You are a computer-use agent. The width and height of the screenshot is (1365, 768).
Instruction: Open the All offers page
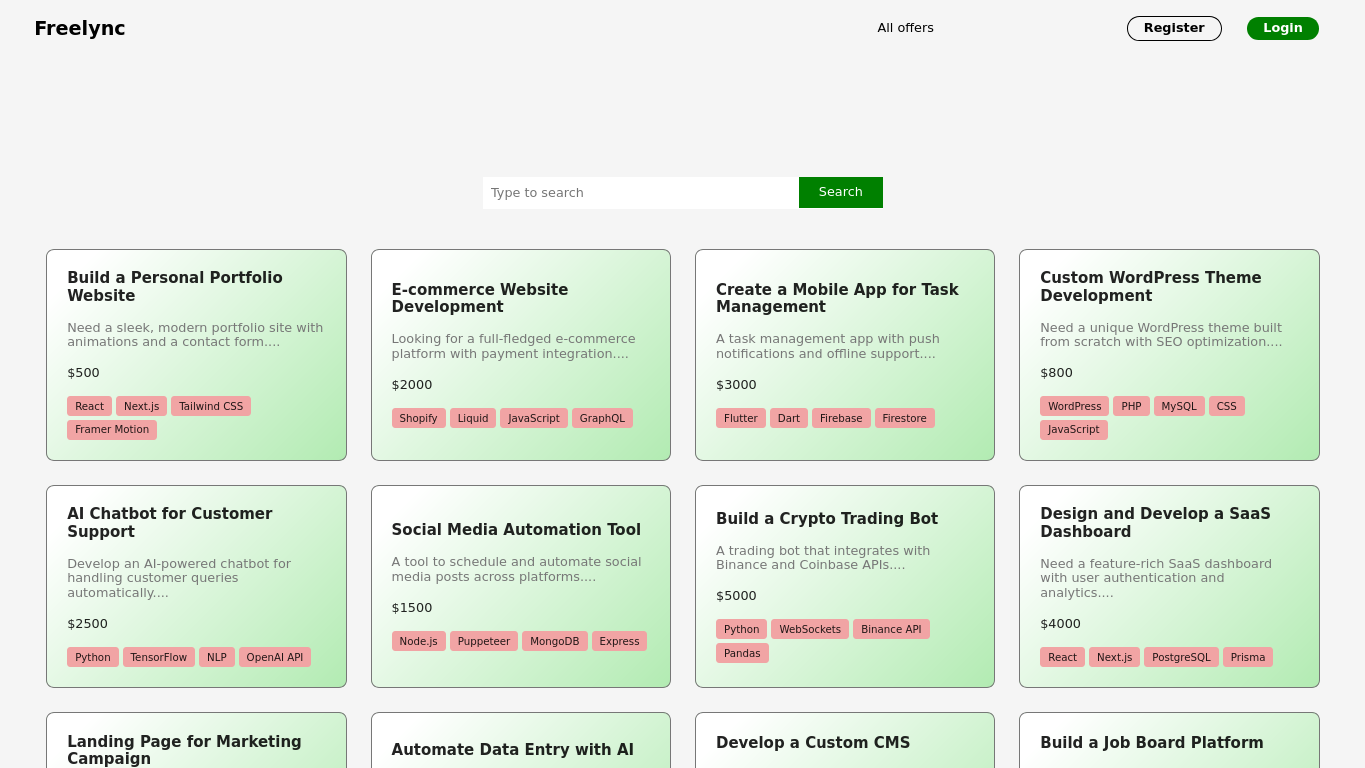click(905, 28)
